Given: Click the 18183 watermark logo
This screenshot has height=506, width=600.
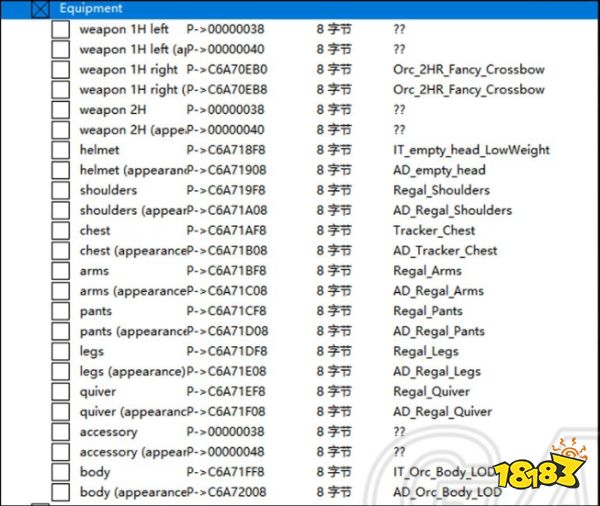Looking at the screenshot, I should pyautogui.click(x=552, y=470).
